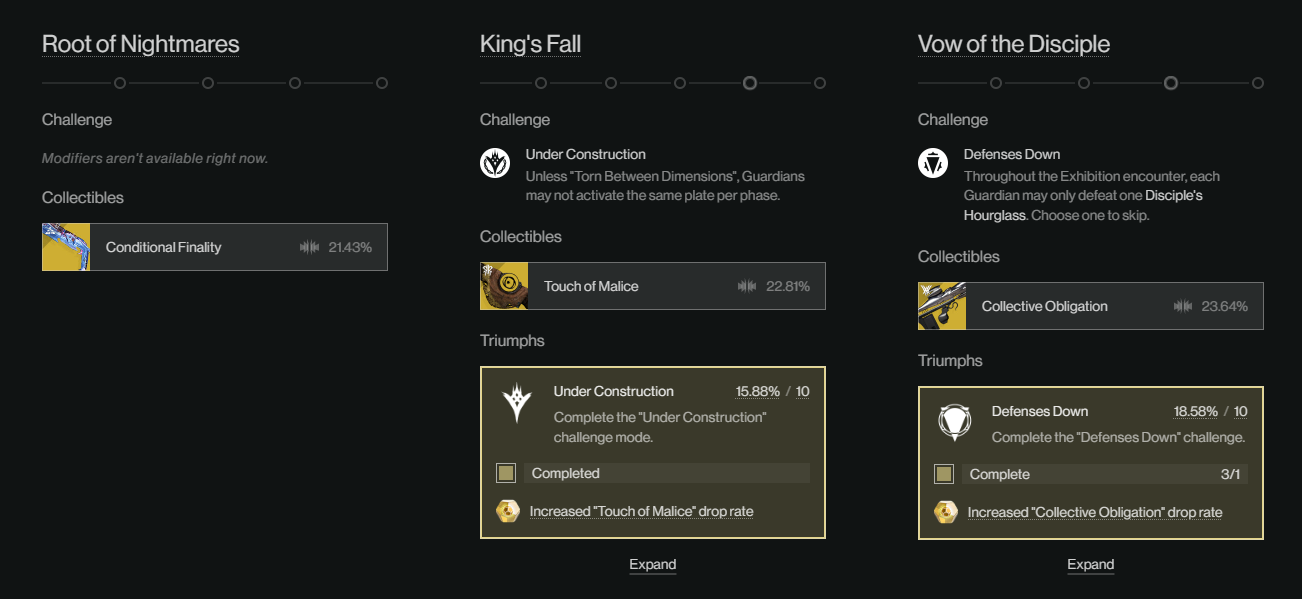Click the highlighted node on Vow progress track
The height and width of the screenshot is (599, 1302).
pos(1171,83)
